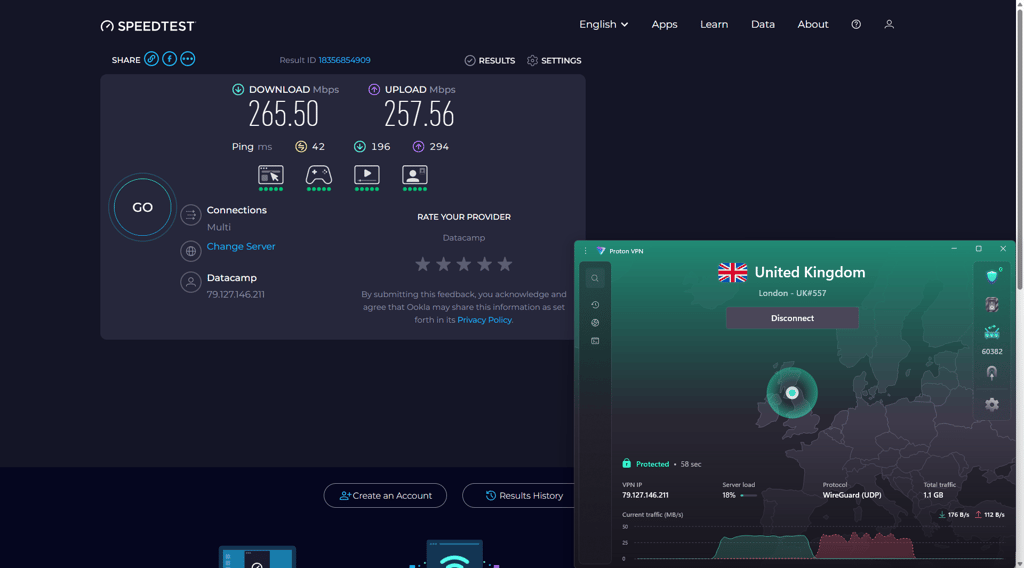Rate the provider five stars
Screen dimensions: 1024x568
pos(505,264)
